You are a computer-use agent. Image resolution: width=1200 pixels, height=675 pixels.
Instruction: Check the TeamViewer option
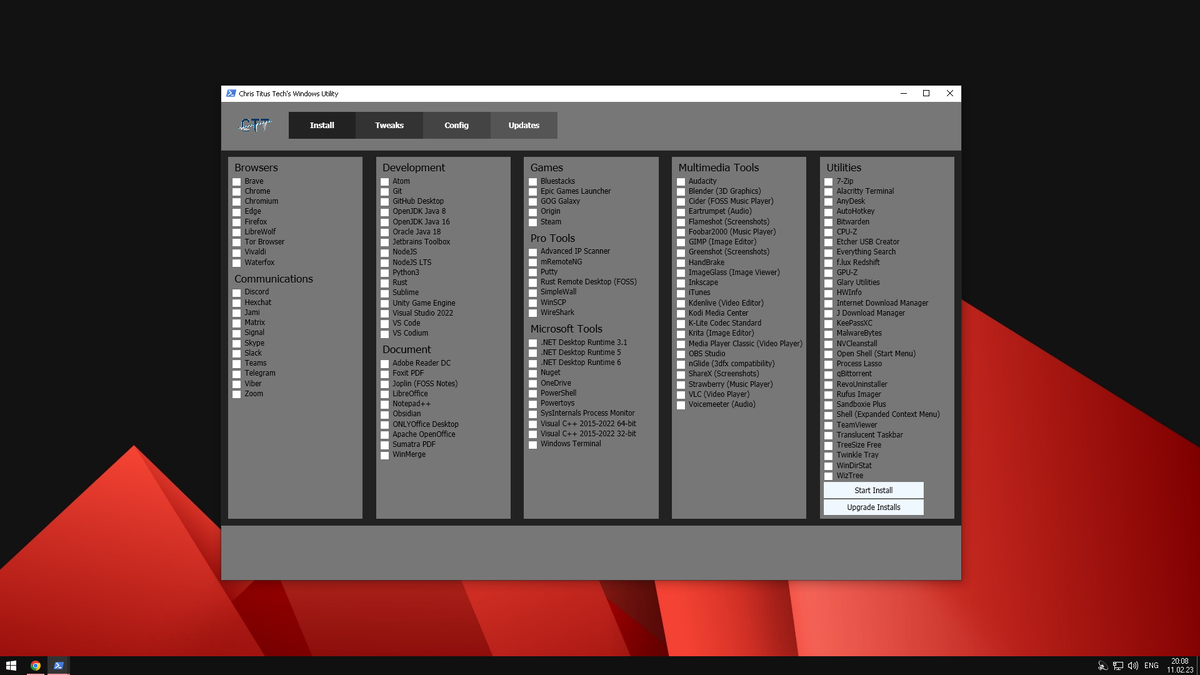coord(829,425)
